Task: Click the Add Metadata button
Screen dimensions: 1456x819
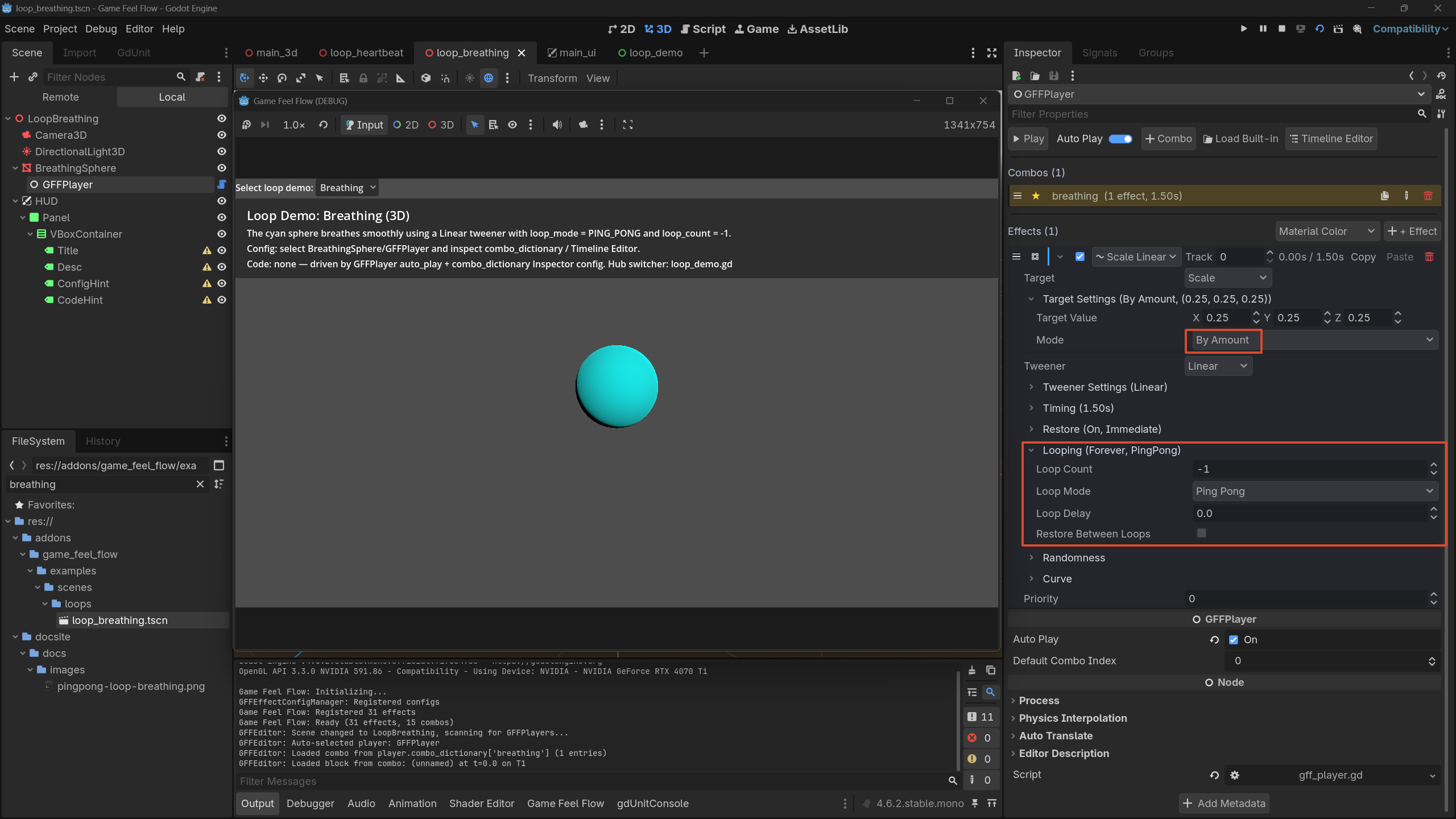Action: [1223, 803]
